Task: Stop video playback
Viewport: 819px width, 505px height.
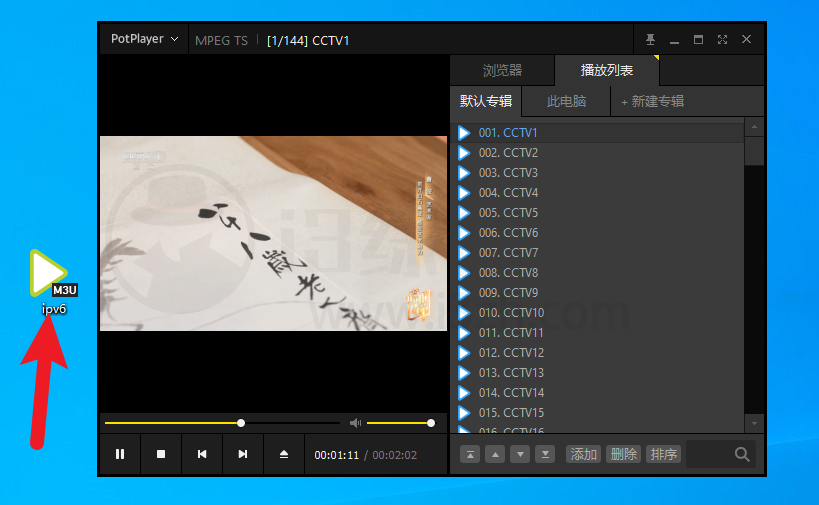Action: 161,454
